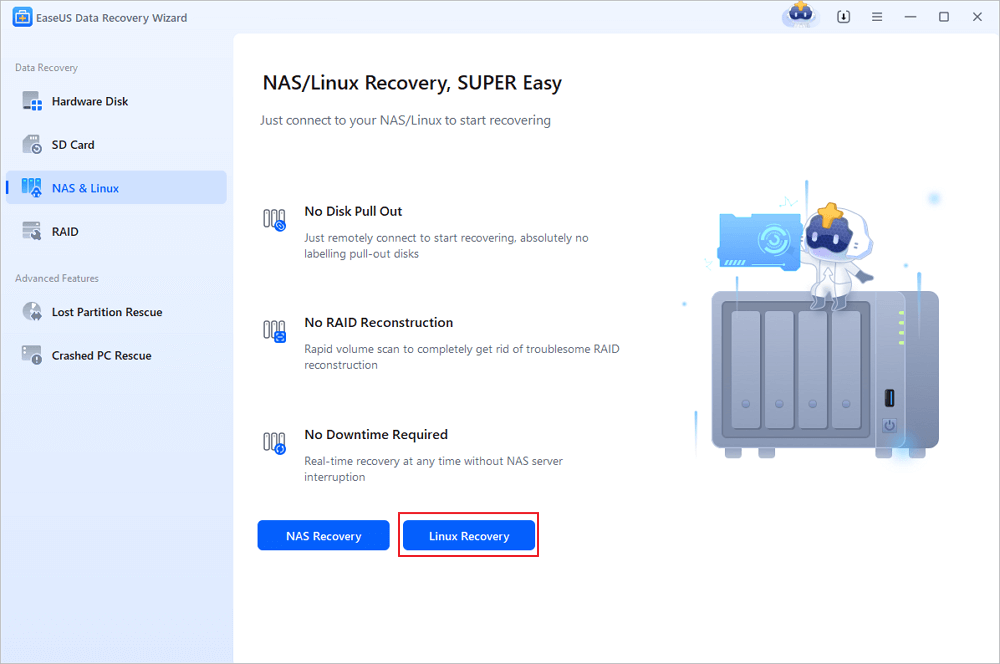Click the NAS device illustration

pyautogui.click(x=825, y=373)
